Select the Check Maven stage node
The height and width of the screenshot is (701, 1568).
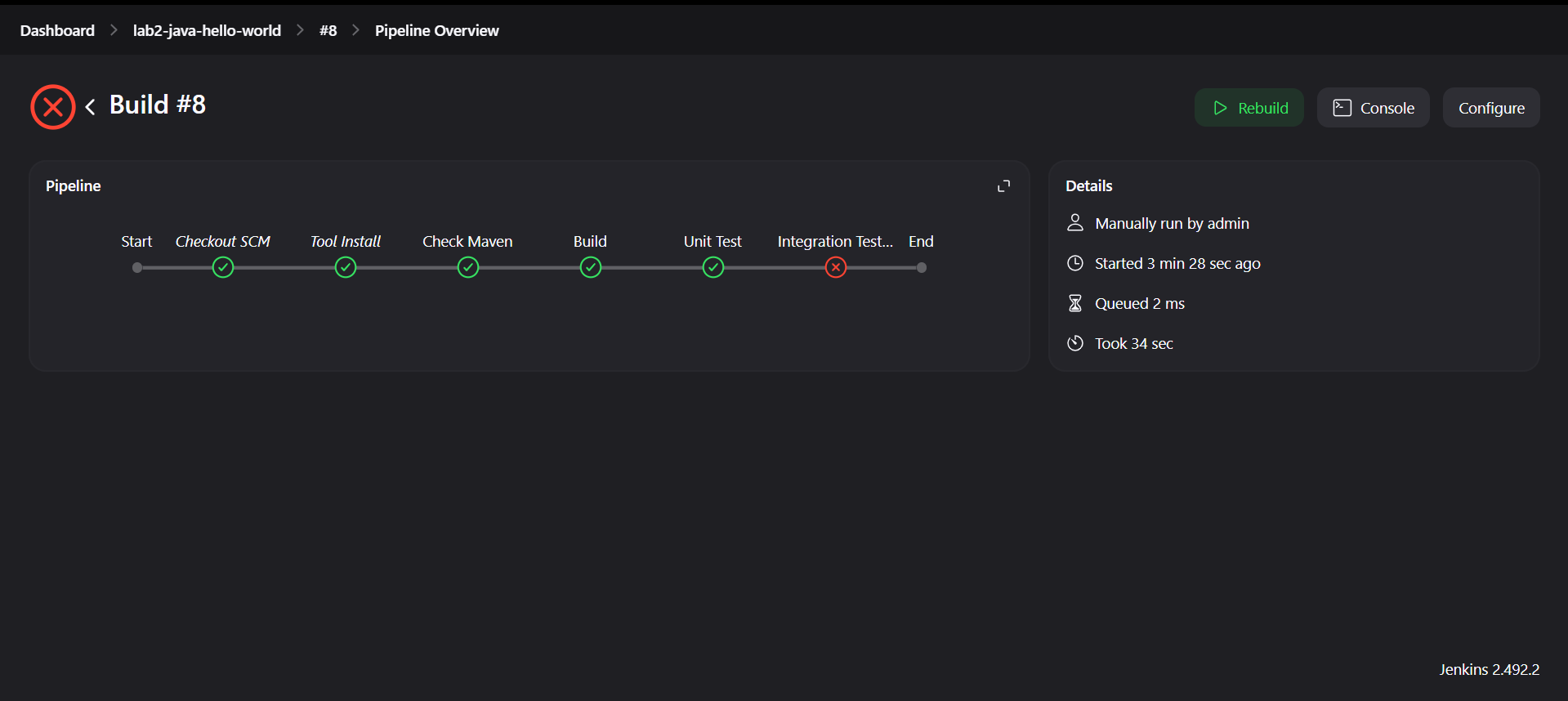coord(468,267)
